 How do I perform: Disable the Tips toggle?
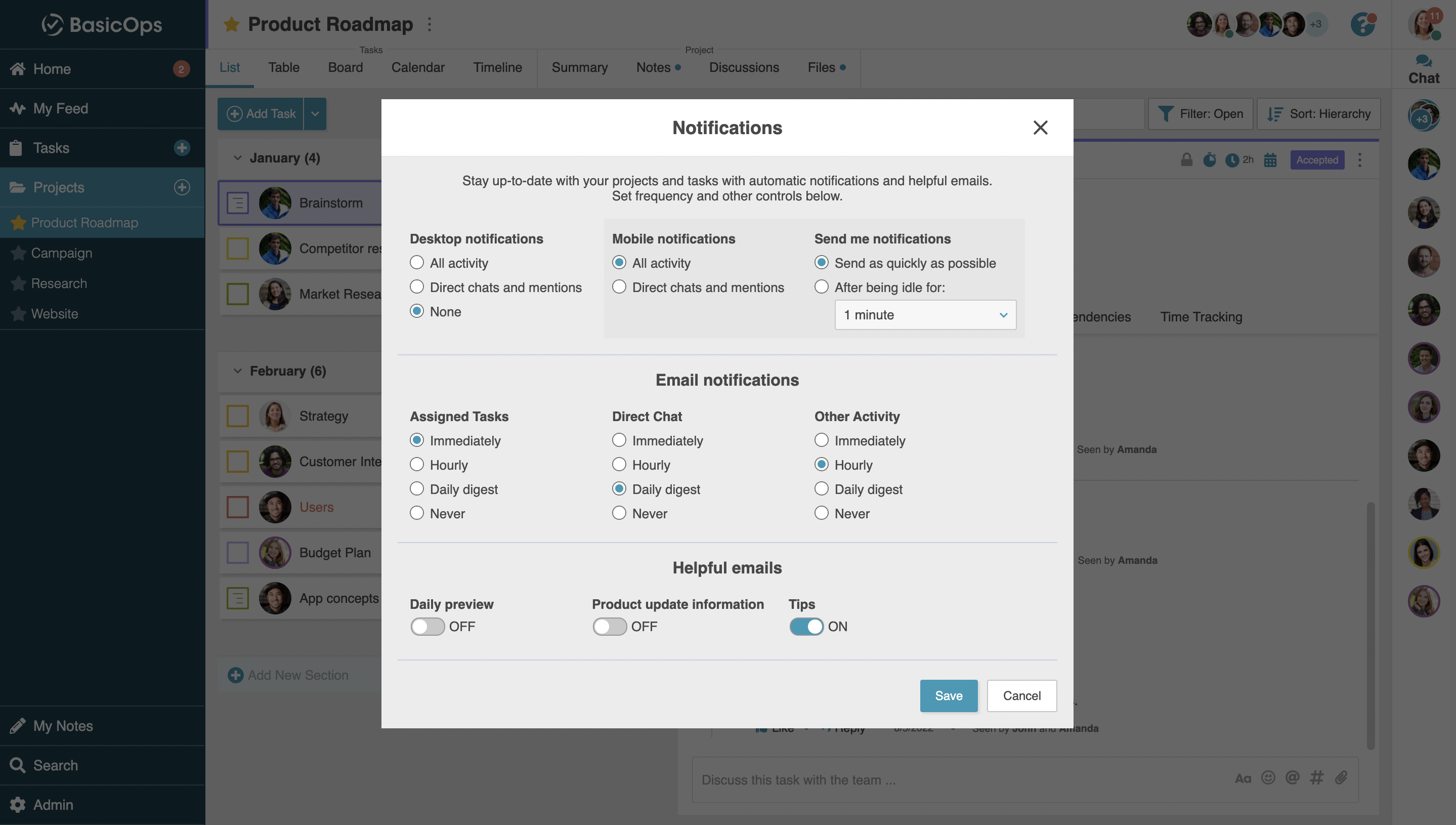pos(806,626)
